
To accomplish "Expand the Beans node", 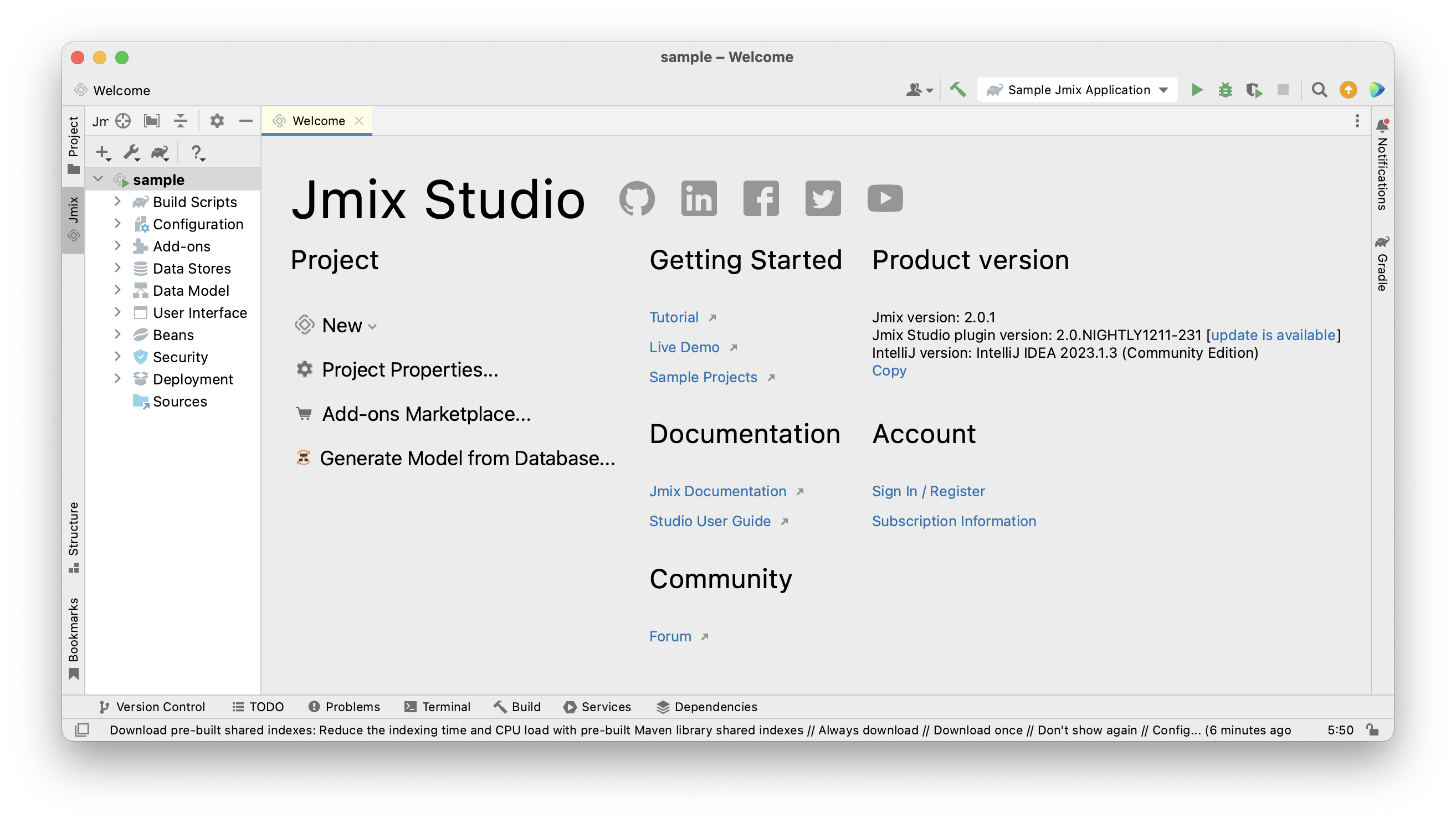I will [117, 334].
